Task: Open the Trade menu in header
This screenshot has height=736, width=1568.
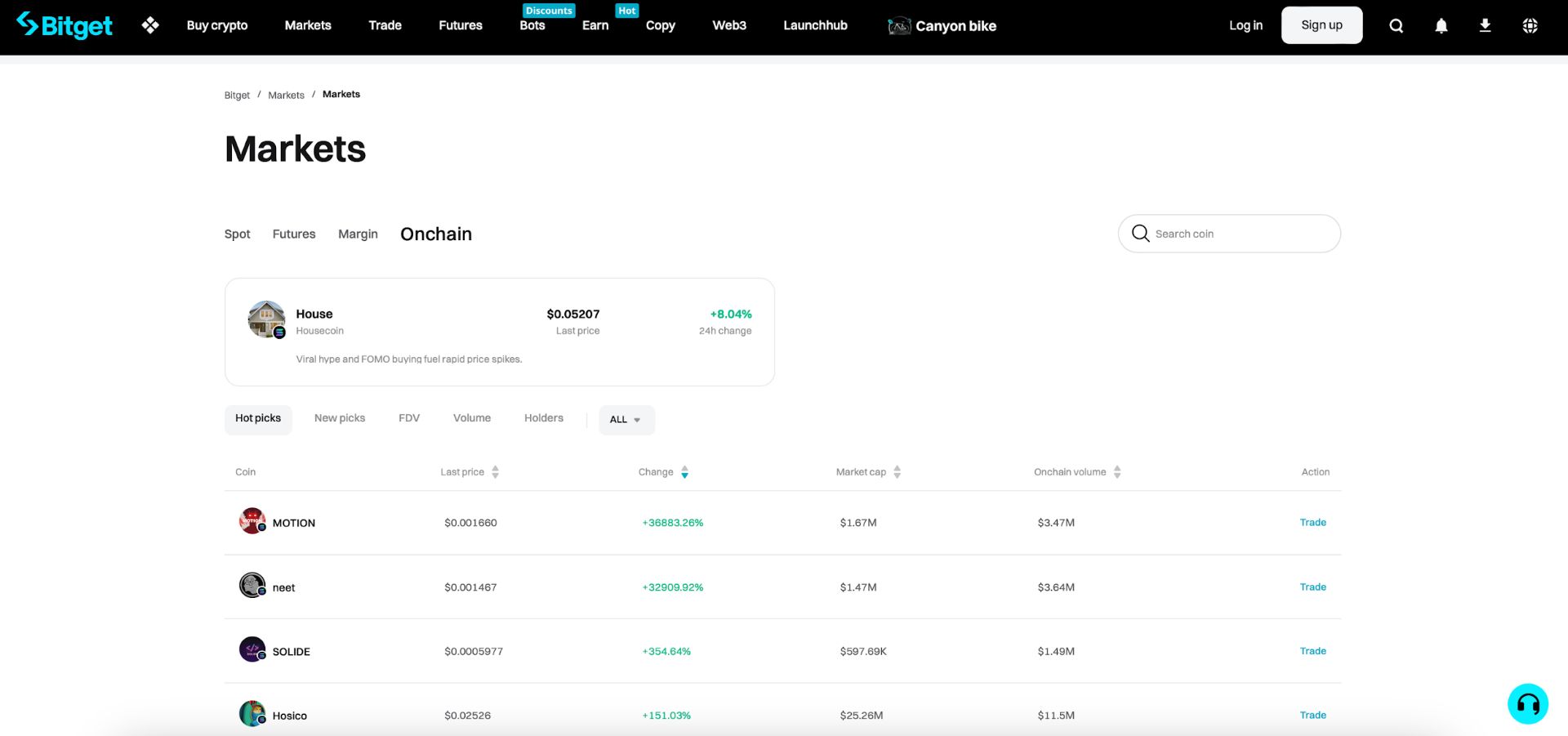Action: click(x=385, y=25)
